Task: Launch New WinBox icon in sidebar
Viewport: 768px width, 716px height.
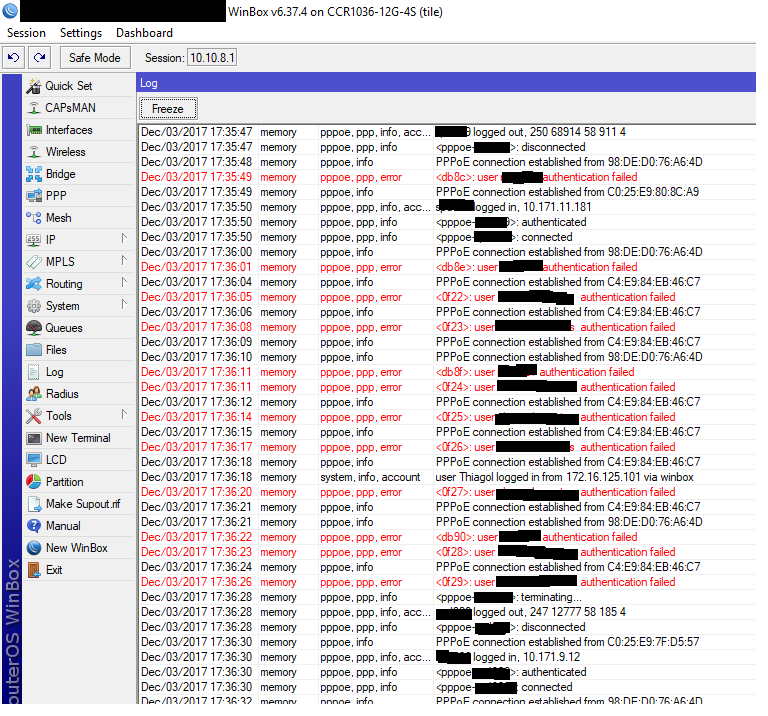Action: tap(34, 548)
